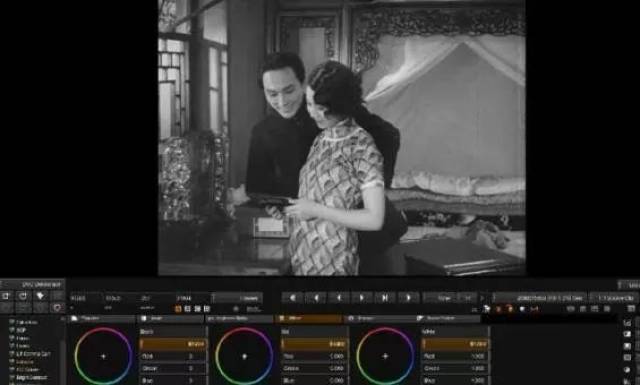This screenshot has height=385, width=640.
Task: Click the red circle icon below the tag icon
Action: pos(57,307)
